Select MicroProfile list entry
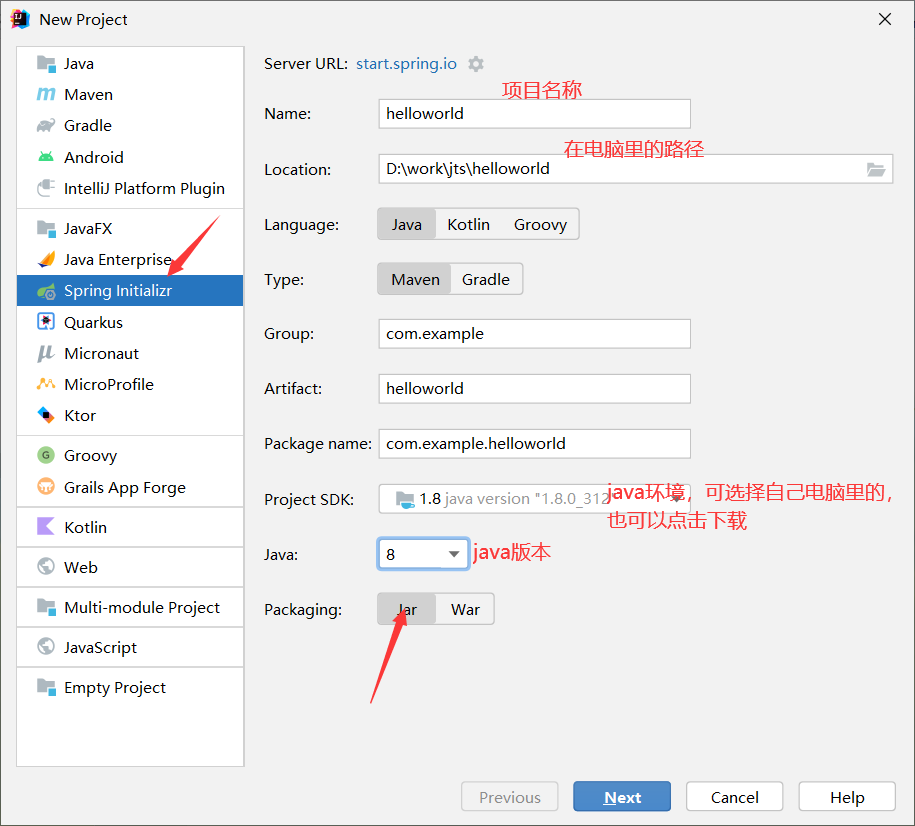Screen dimensions: 915x826 coord(130,384)
